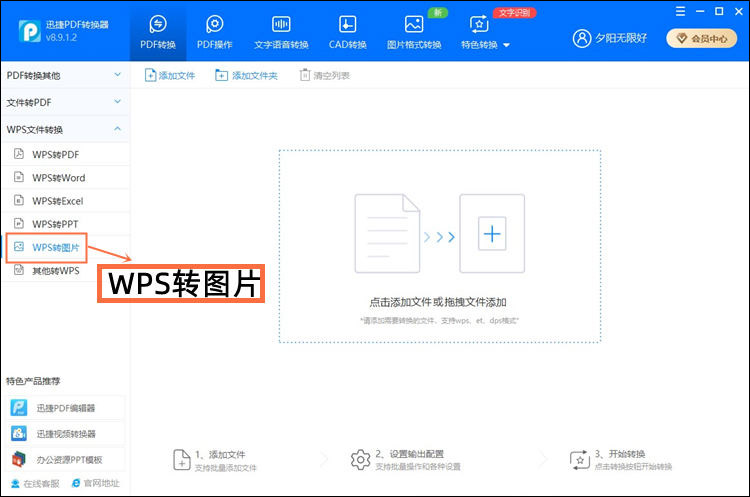The height and width of the screenshot is (497, 750).
Task: Click the plus add-file box
Action: click(492, 233)
